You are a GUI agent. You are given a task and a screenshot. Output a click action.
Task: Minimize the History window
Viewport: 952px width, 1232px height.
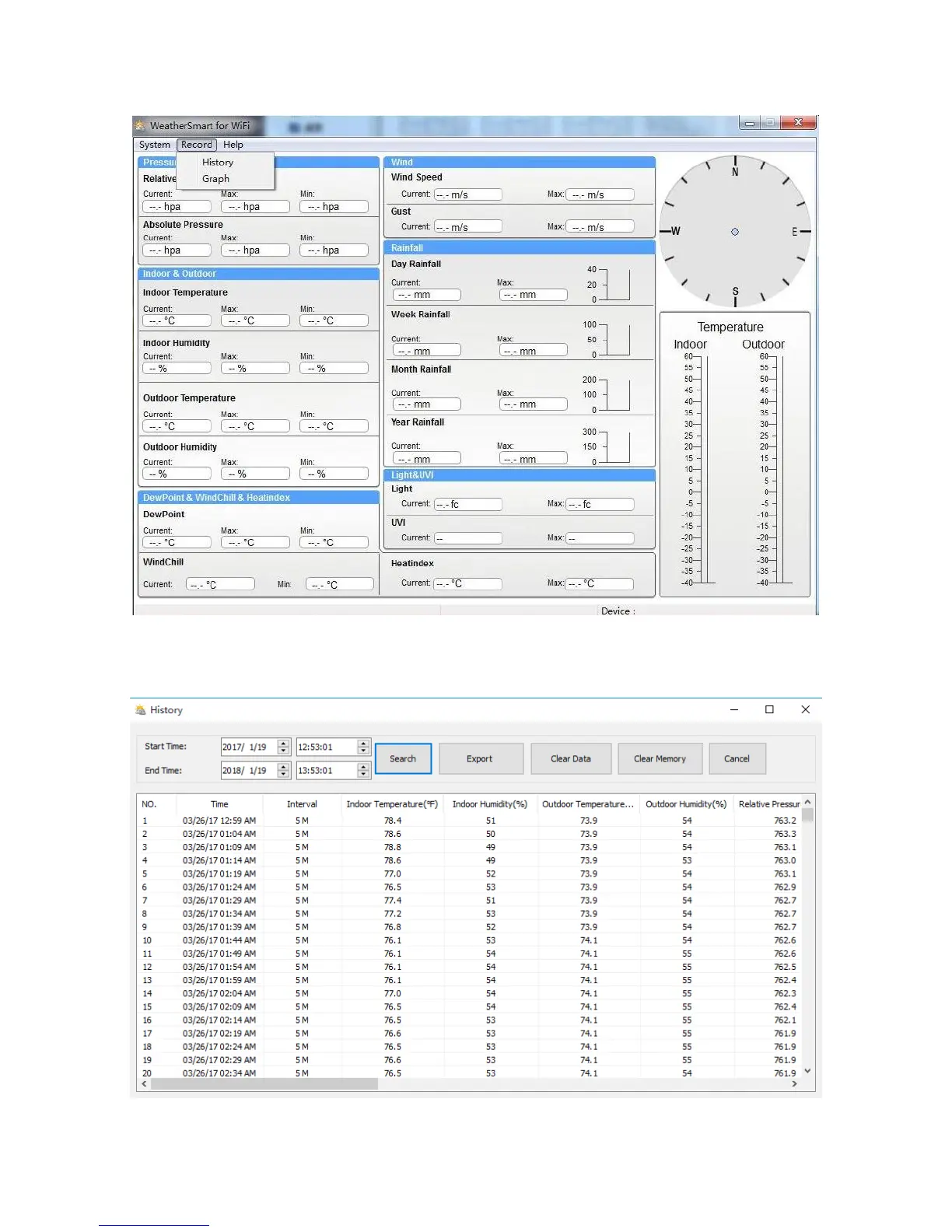pyautogui.click(x=734, y=709)
